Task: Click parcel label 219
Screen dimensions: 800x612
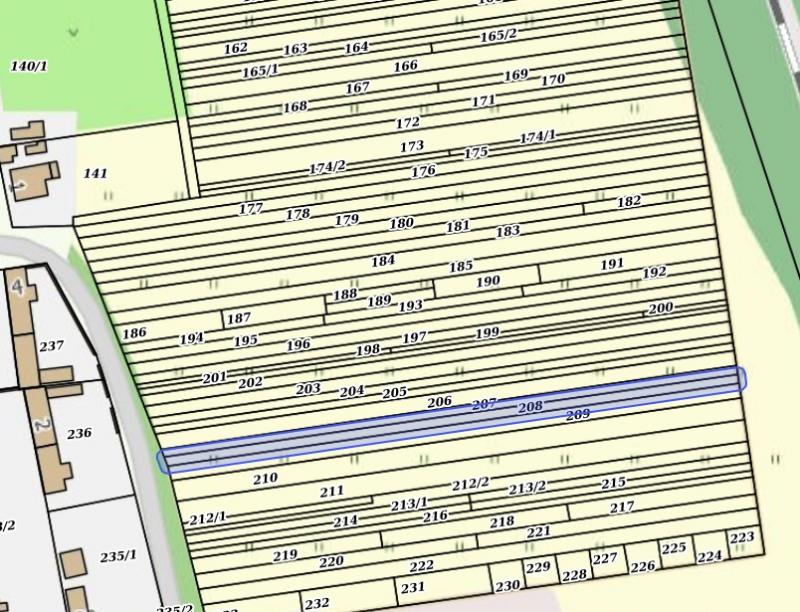Action: (x=285, y=555)
